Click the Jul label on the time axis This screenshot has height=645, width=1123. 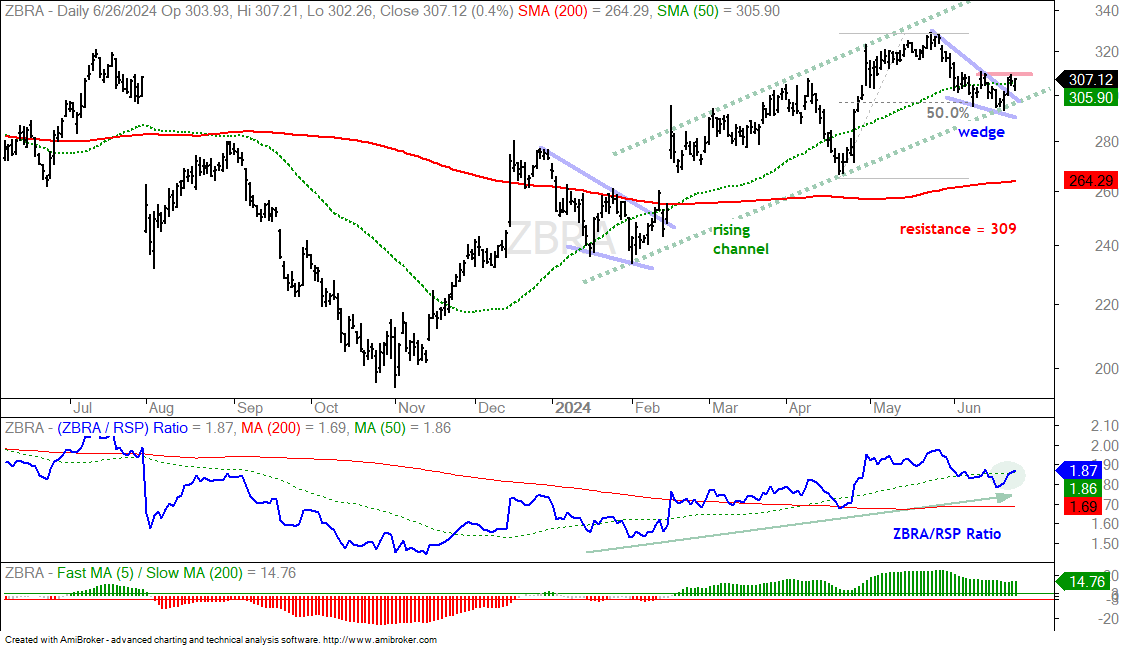82,408
